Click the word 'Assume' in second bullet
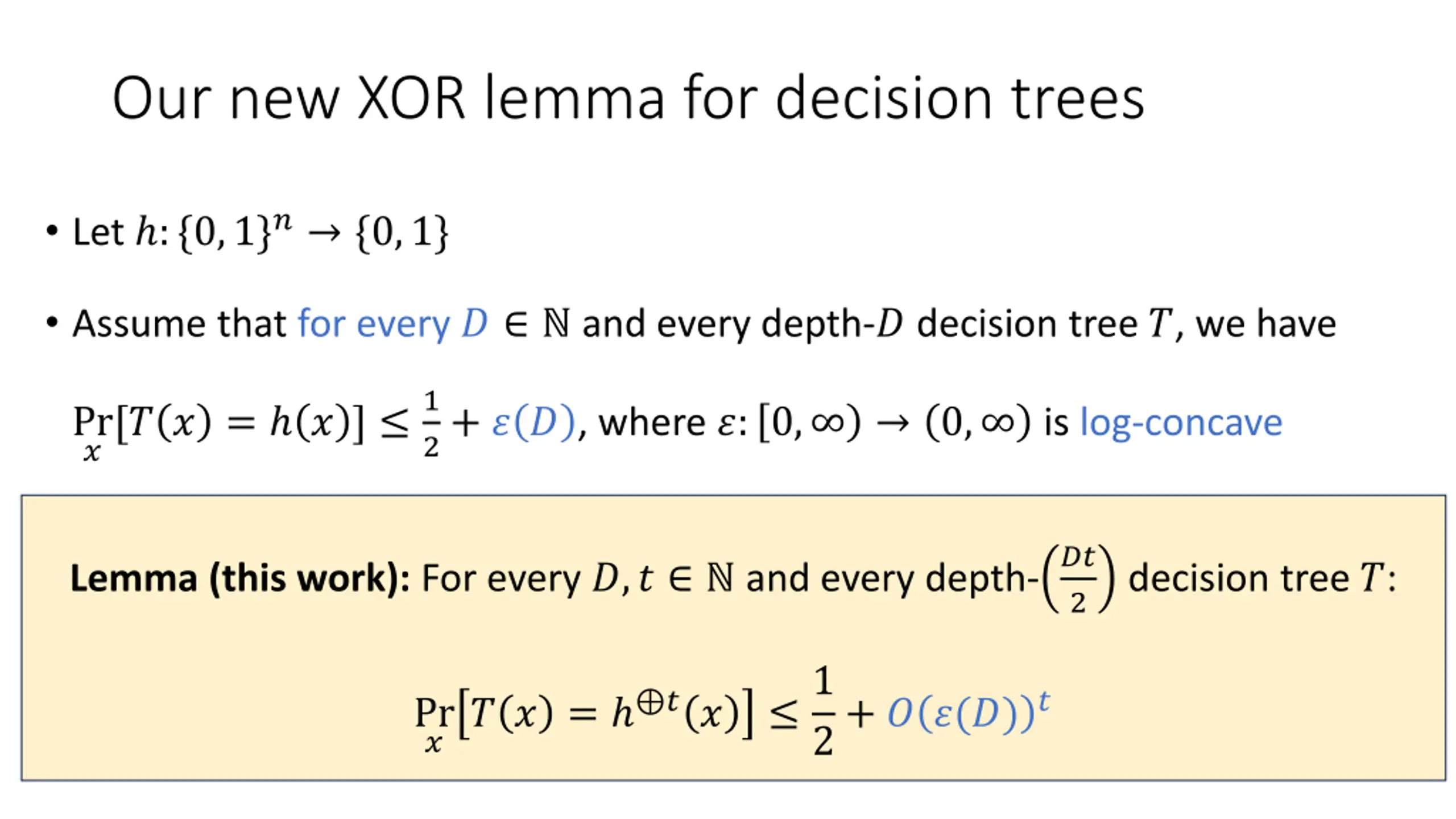This screenshot has width=1456, height=819. (139, 324)
